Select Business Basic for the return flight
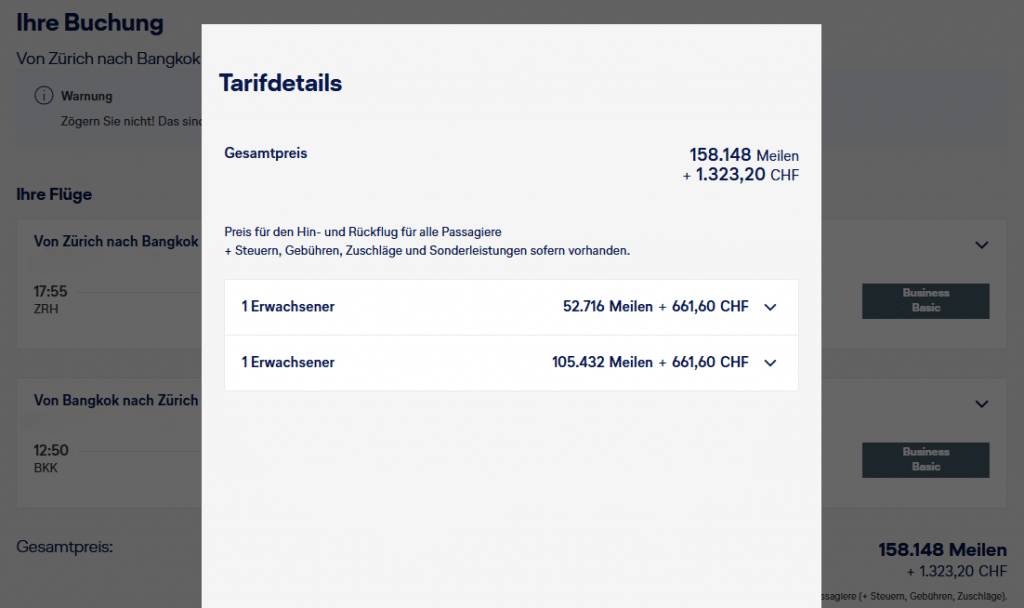Viewport: 1024px width, 608px height. [925, 460]
